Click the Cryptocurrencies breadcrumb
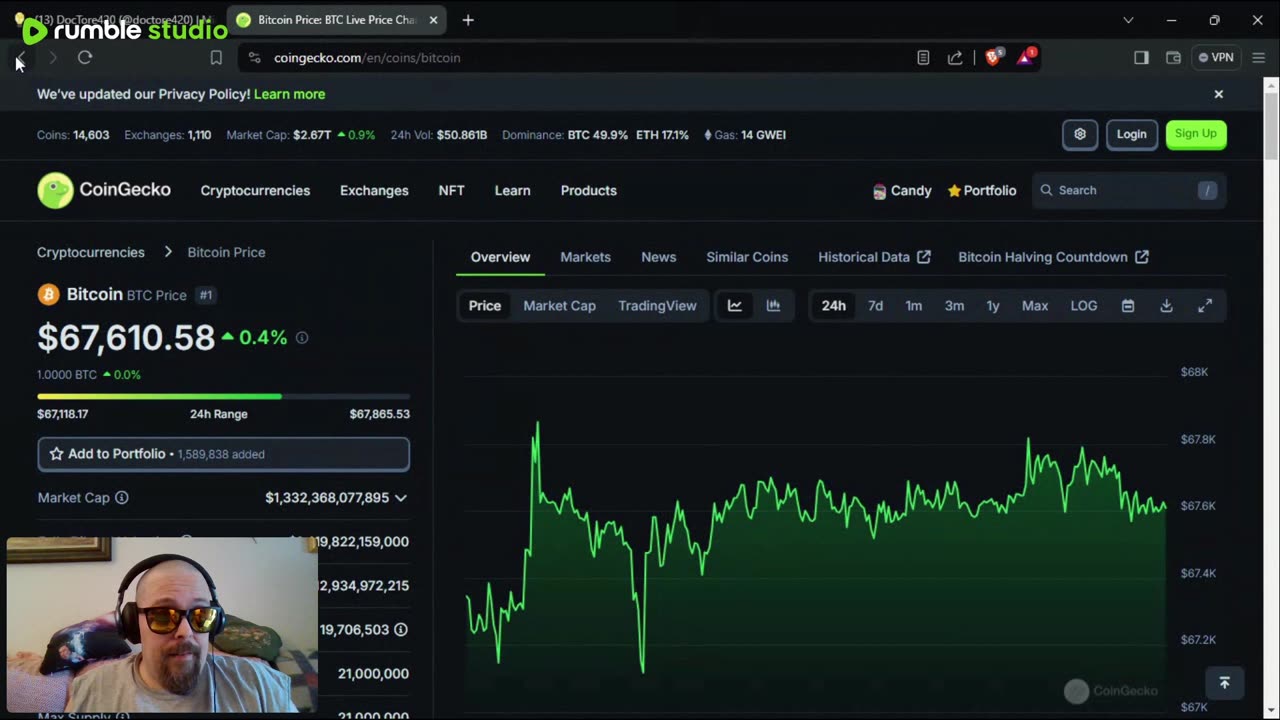The width and height of the screenshot is (1280, 720). pos(91,252)
